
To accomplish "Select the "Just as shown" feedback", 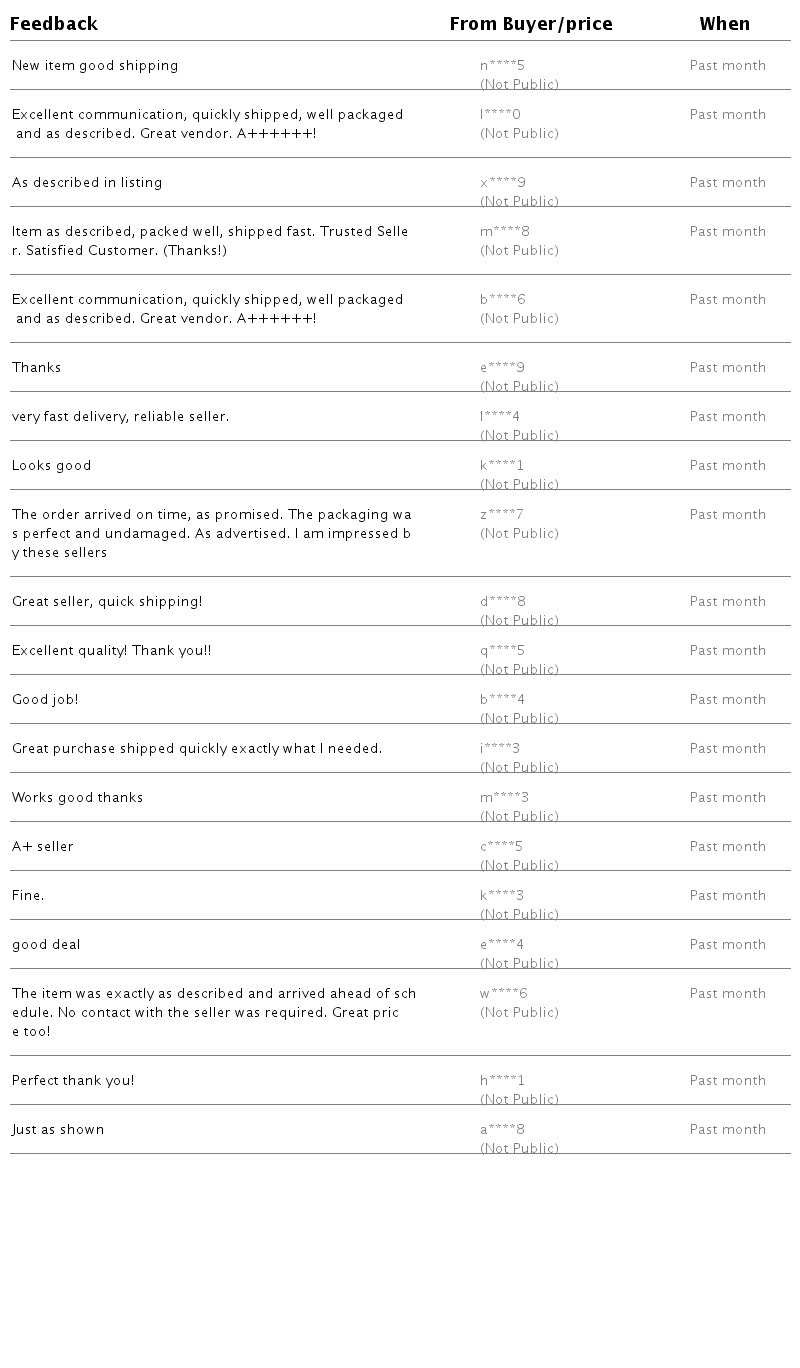I will click(x=58, y=1130).
